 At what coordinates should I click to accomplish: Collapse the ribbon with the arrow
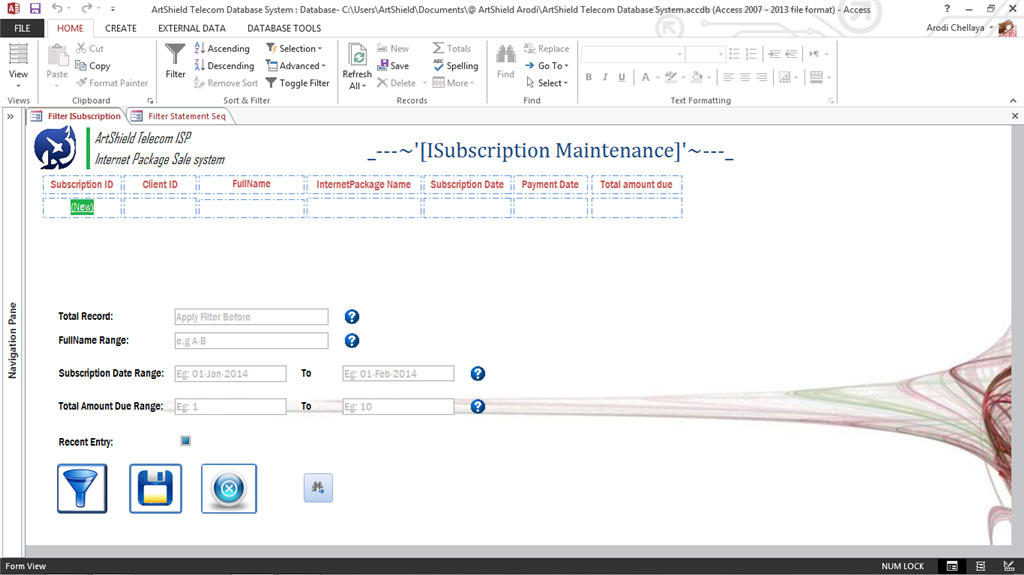point(1013,101)
